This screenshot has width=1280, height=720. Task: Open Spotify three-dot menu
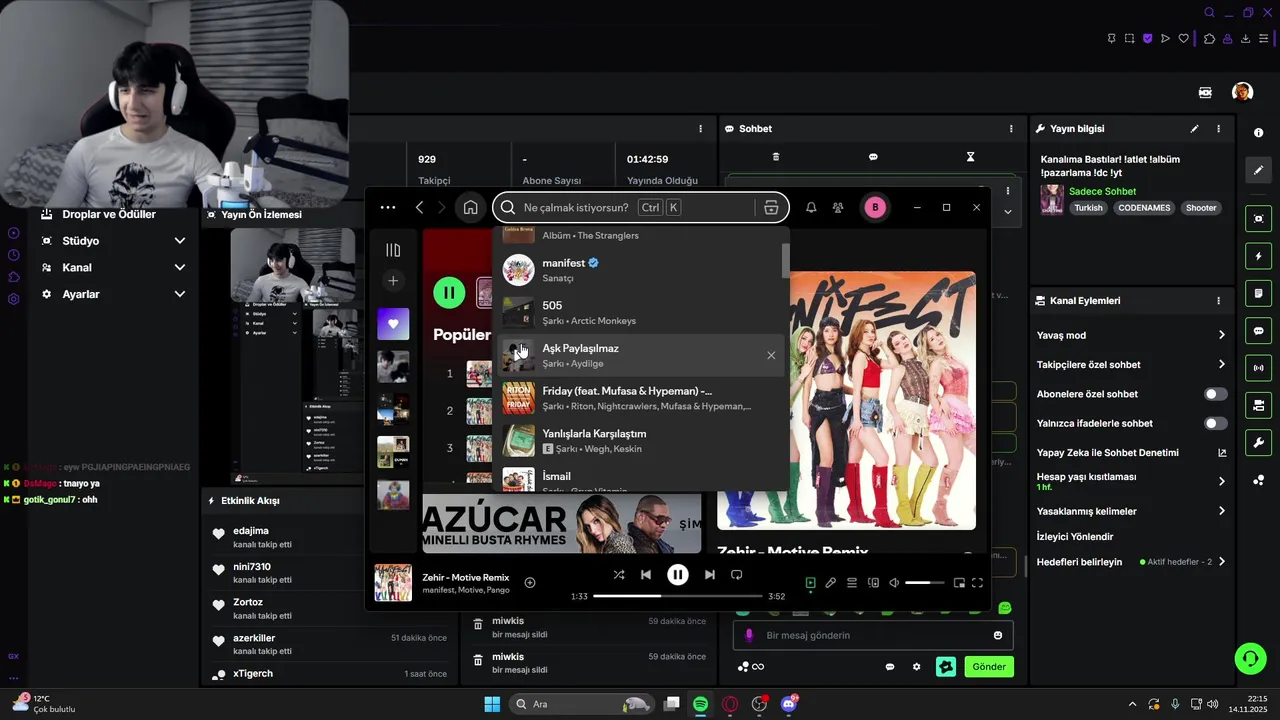point(388,208)
